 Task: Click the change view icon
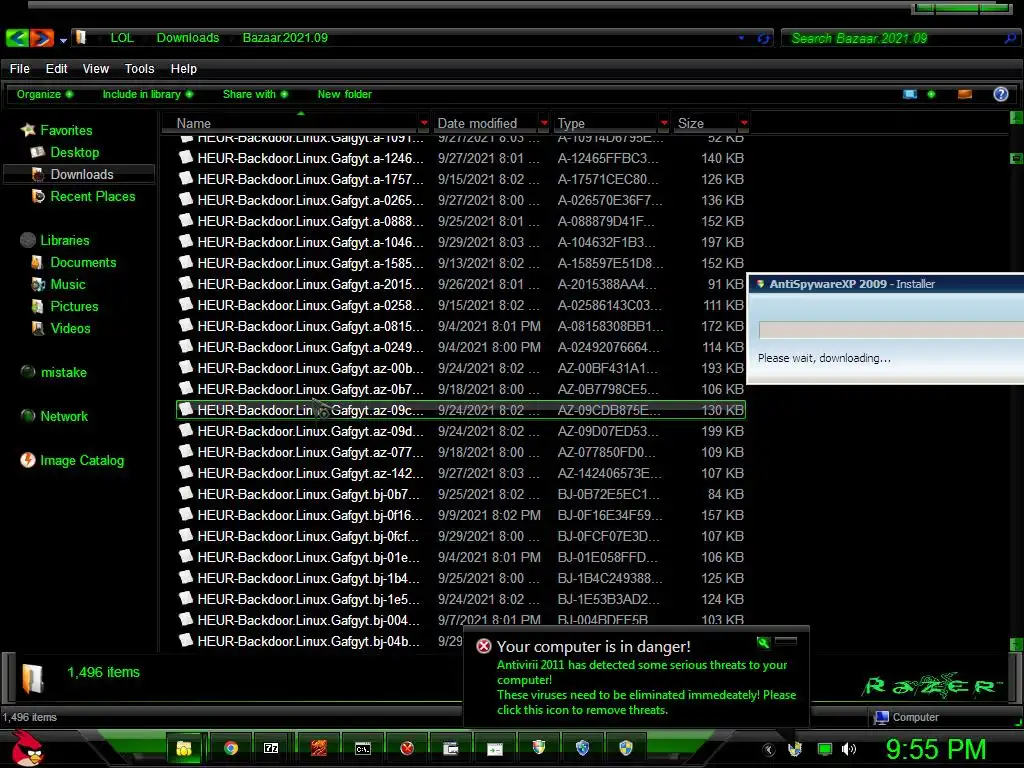(x=910, y=95)
